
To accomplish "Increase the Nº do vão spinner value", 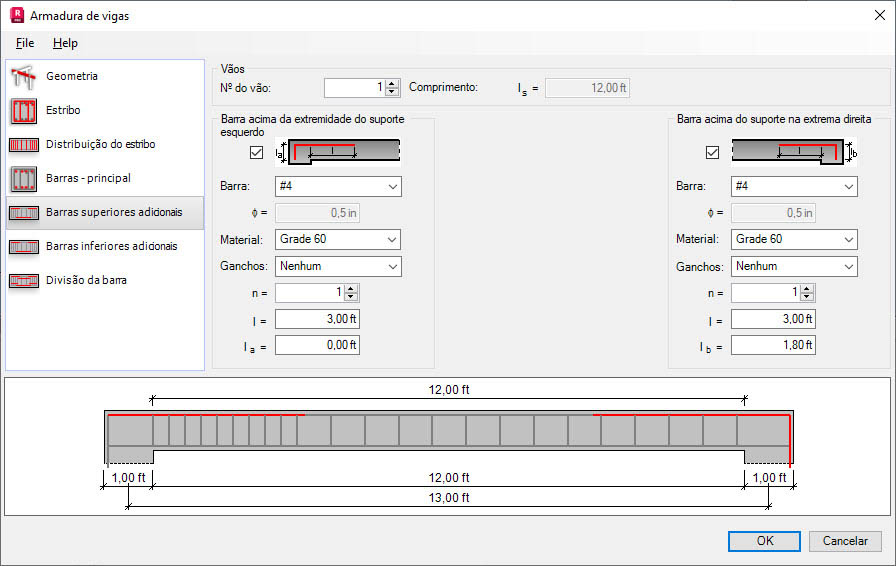I will pyautogui.click(x=392, y=83).
